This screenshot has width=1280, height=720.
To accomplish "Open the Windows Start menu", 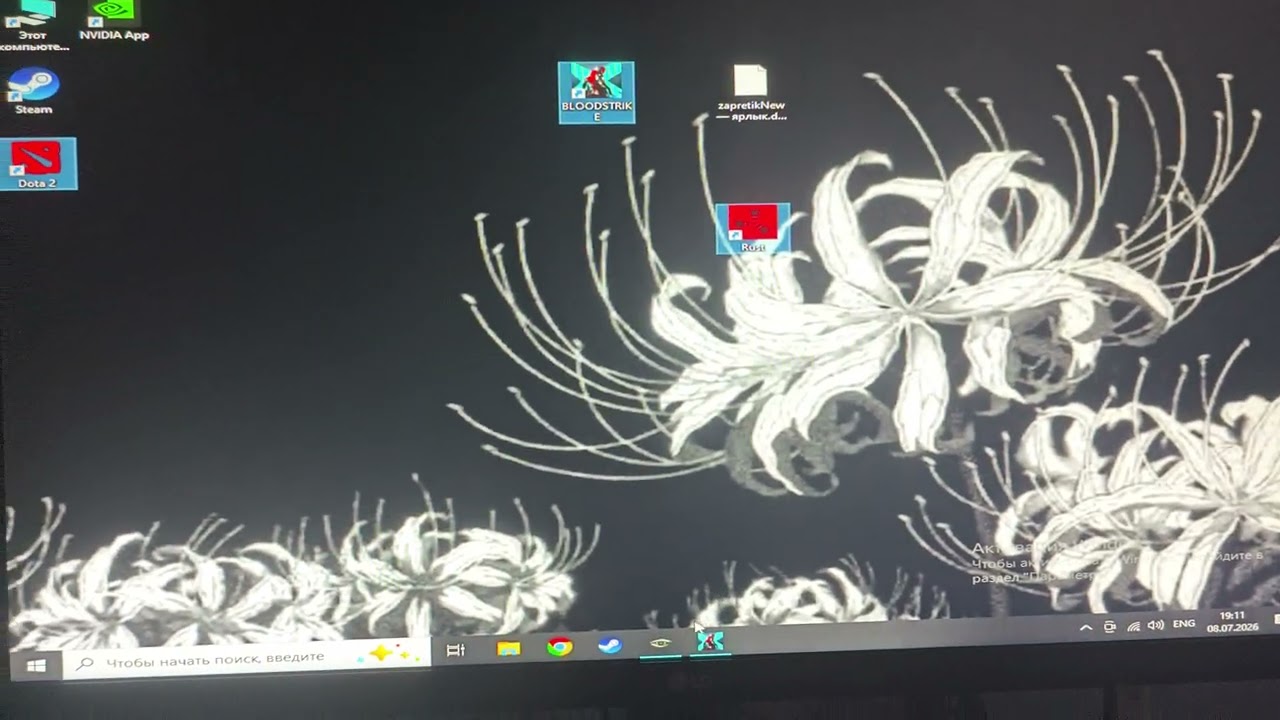I will coord(36,665).
